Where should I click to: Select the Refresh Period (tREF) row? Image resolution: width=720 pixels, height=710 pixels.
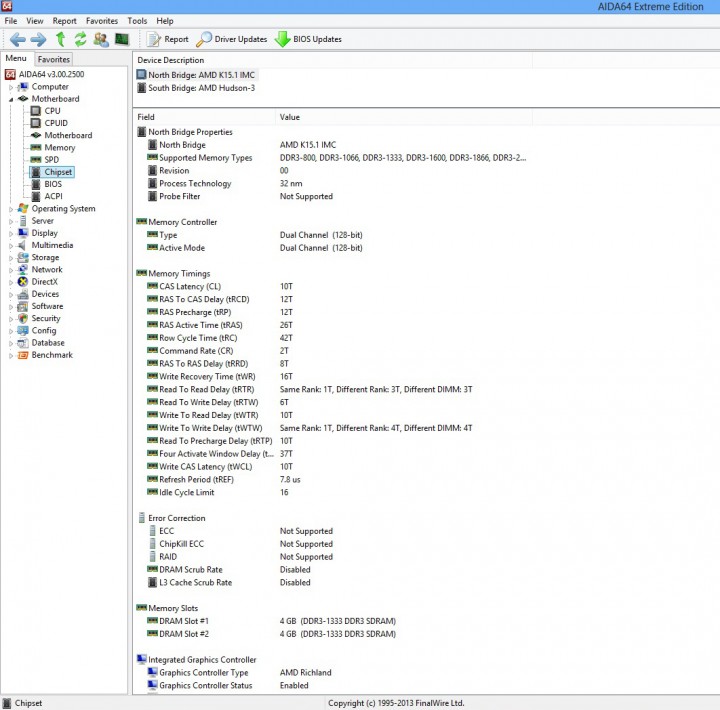pyautogui.click(x=224, y=479)
